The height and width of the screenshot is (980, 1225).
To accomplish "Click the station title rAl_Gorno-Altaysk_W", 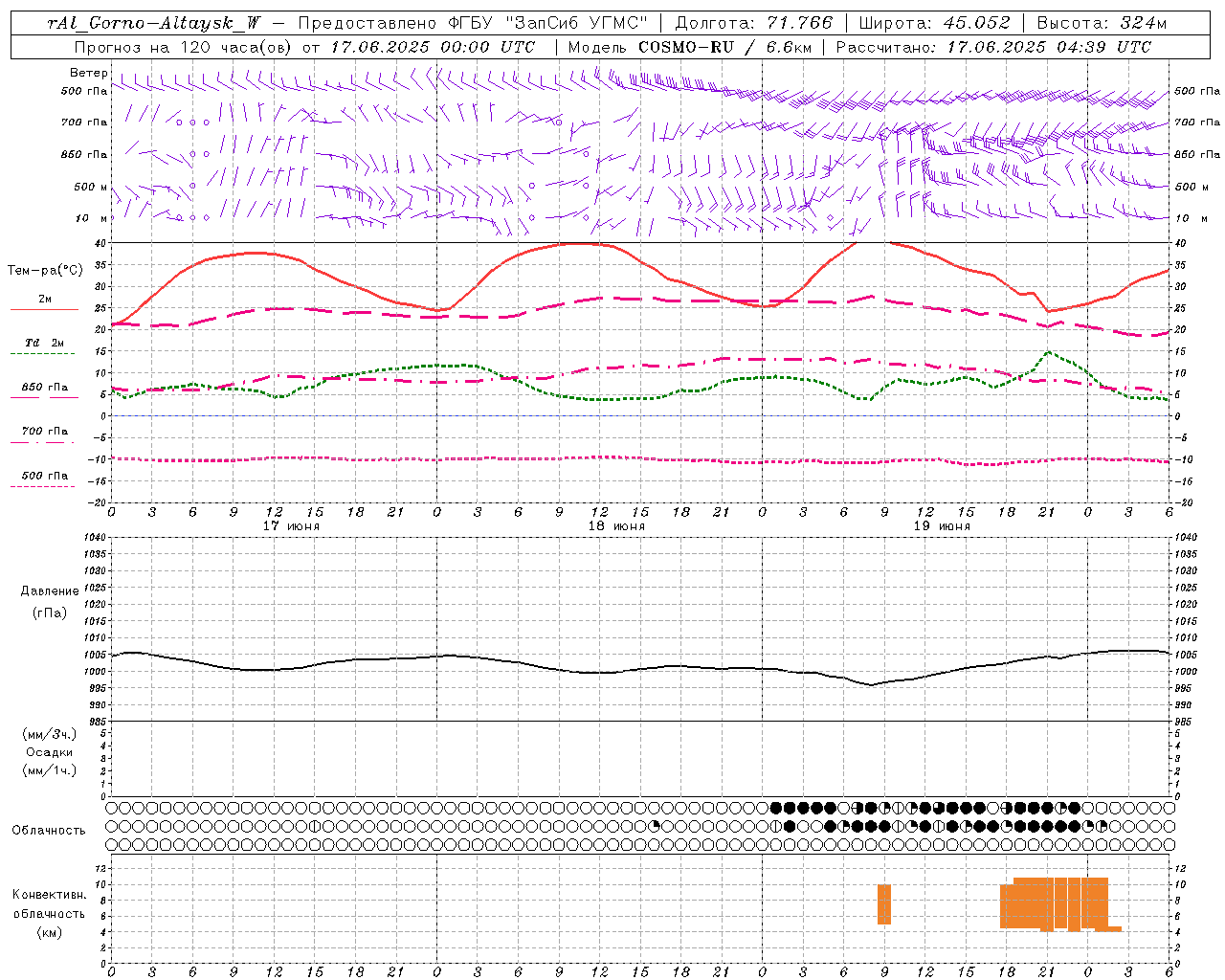I will (154, 22).
